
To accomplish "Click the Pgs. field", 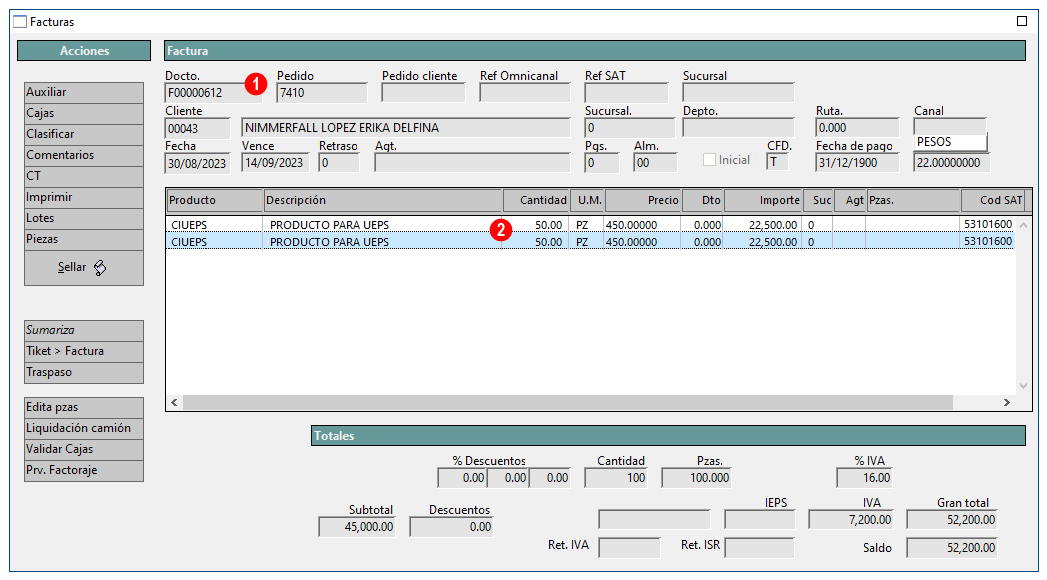I will [602, 163].
